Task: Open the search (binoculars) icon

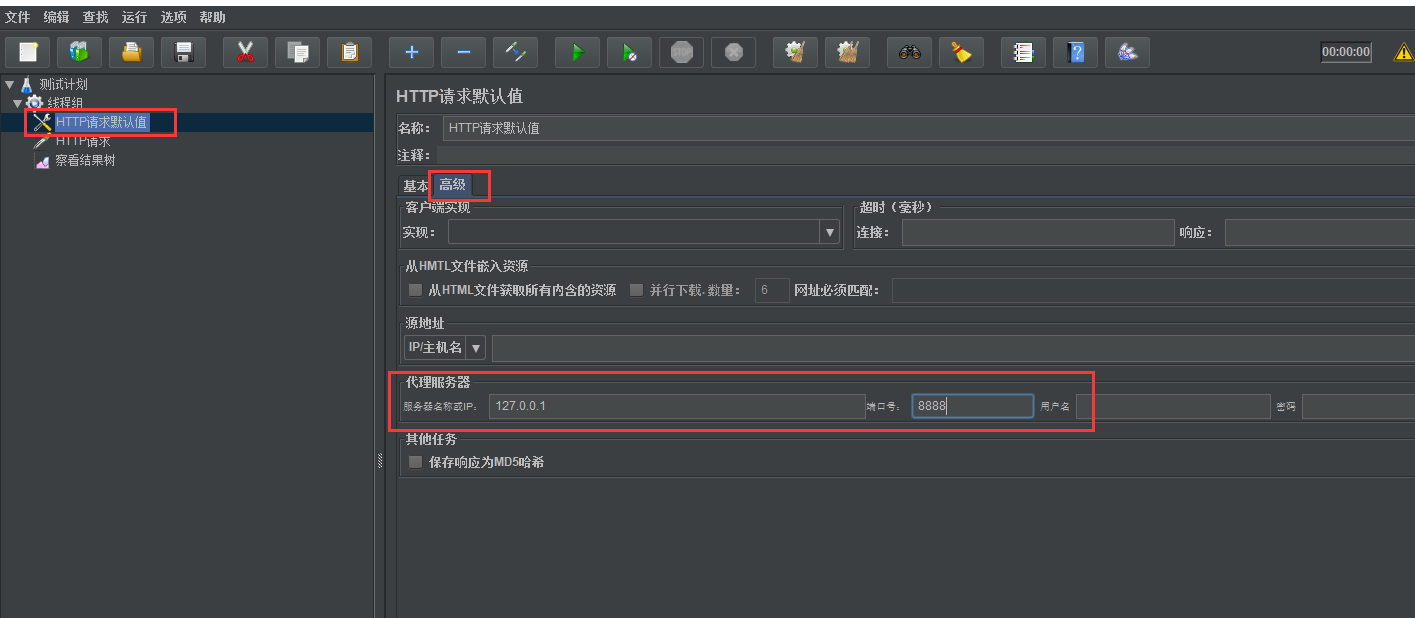Action: point(909,52)
